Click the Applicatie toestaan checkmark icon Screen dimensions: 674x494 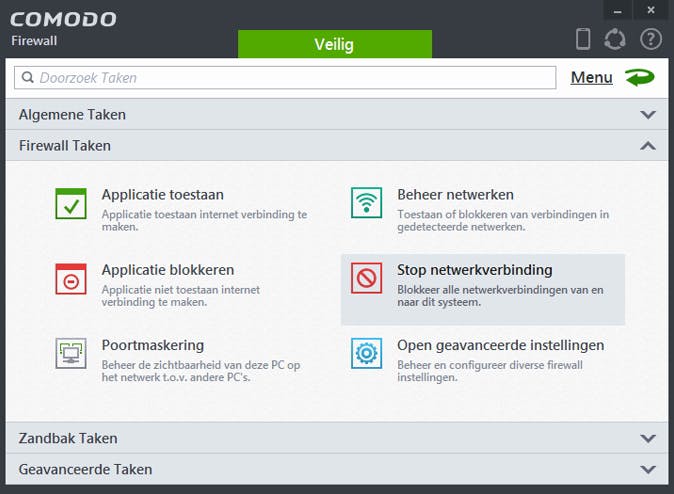[x=71, y=203]
